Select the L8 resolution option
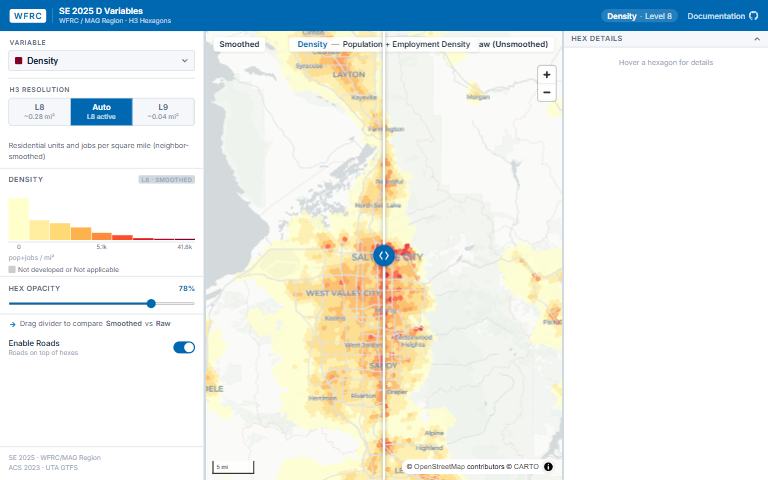768x480 pixels. pos(40,112)
